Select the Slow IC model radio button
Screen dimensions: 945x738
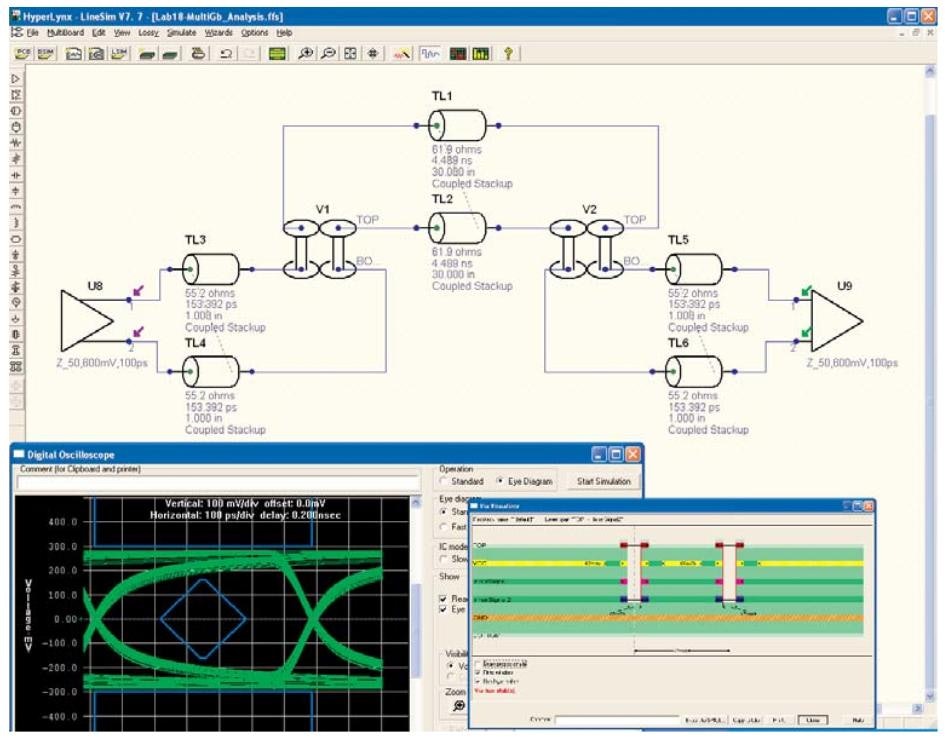445,559
